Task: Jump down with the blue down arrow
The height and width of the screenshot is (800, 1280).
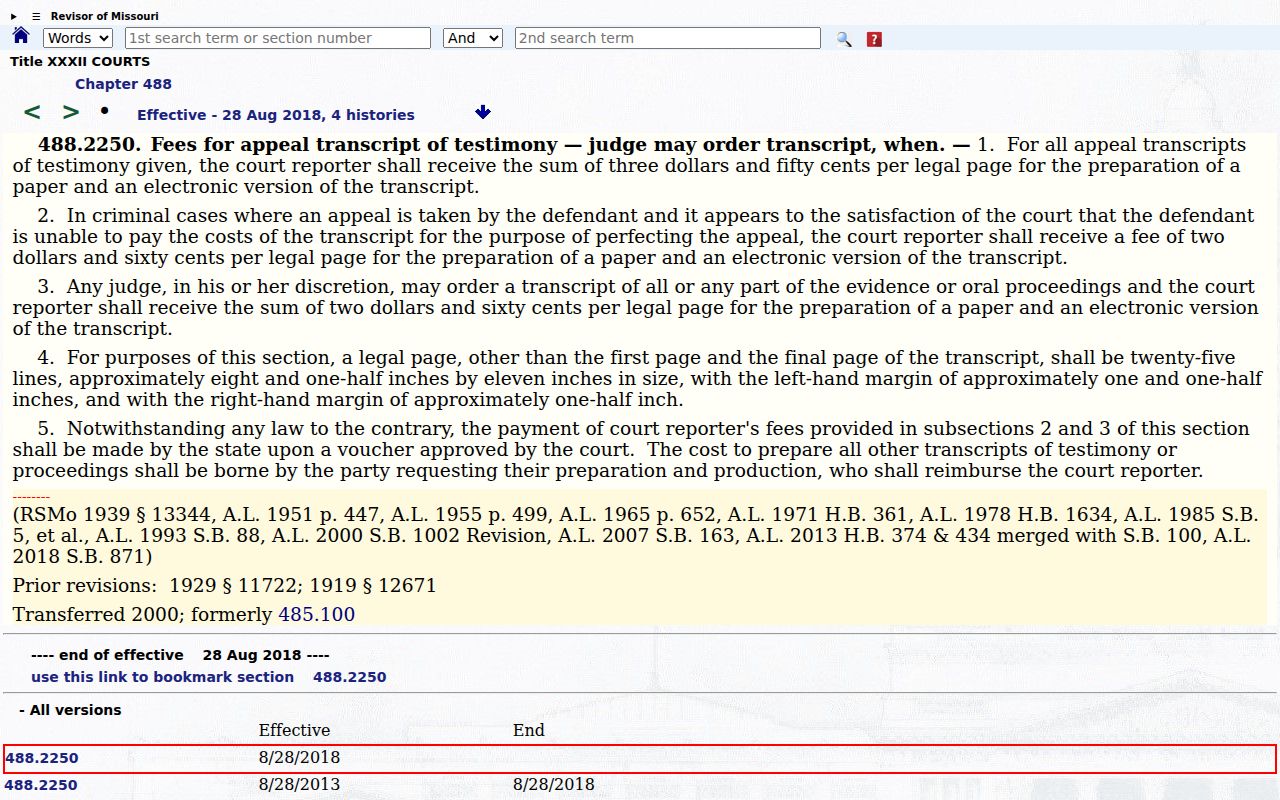Action: coord(483,112)
